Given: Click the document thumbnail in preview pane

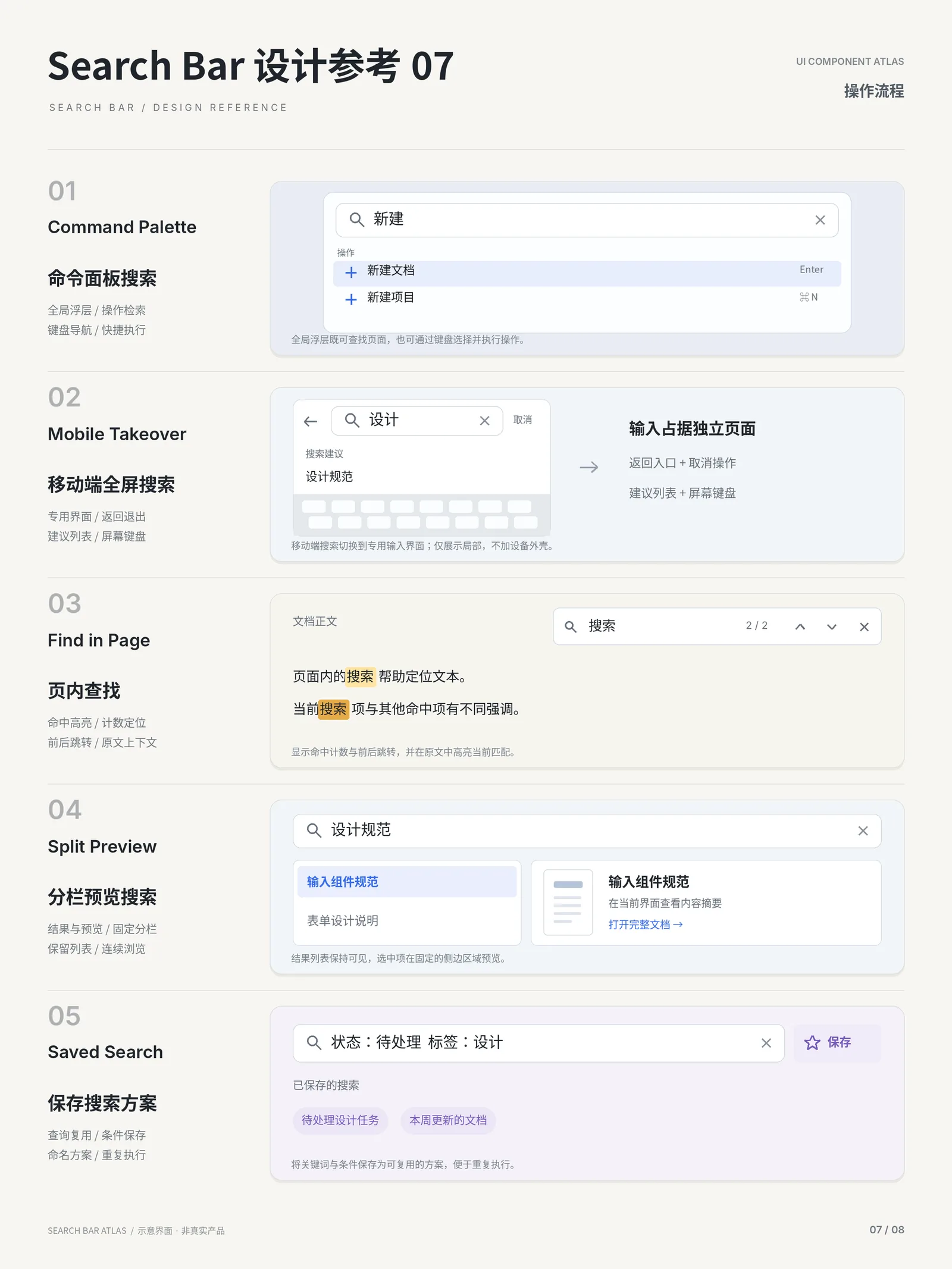Looking at the screenshot, I should 568,903.
